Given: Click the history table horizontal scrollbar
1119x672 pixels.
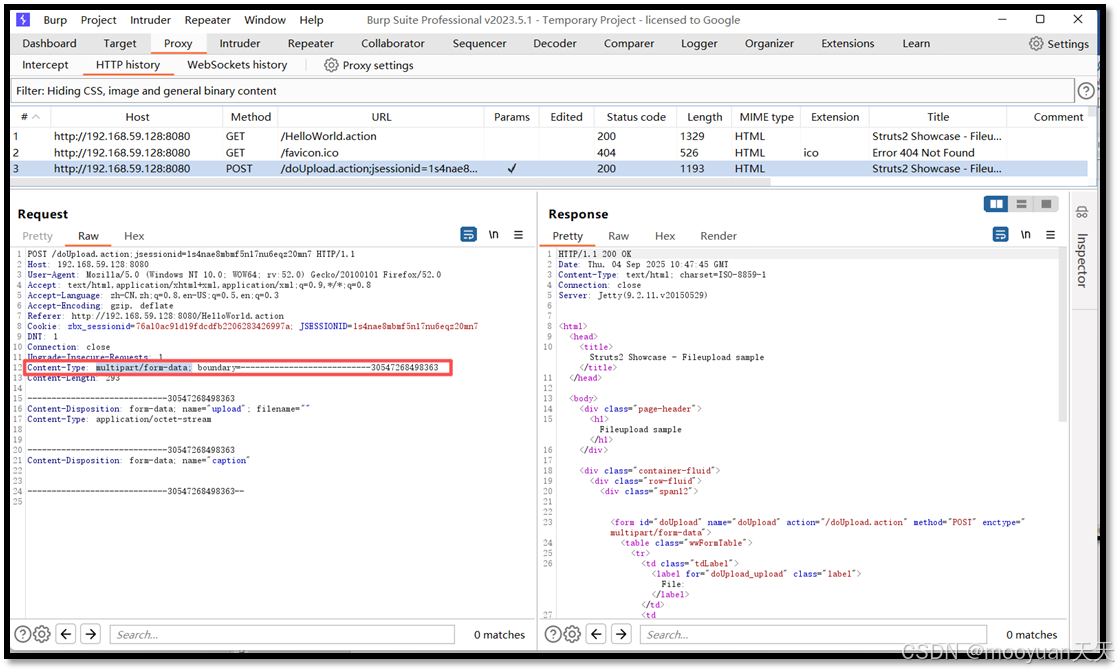Looking at the screenshot, I should (391, 182).
